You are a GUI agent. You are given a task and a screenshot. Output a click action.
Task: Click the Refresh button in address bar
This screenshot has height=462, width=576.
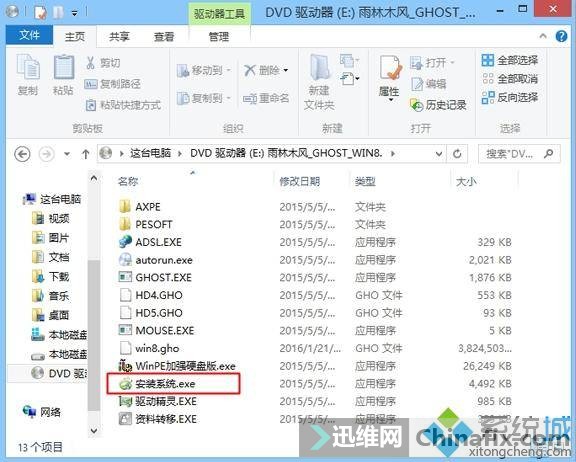coord(457,154)
